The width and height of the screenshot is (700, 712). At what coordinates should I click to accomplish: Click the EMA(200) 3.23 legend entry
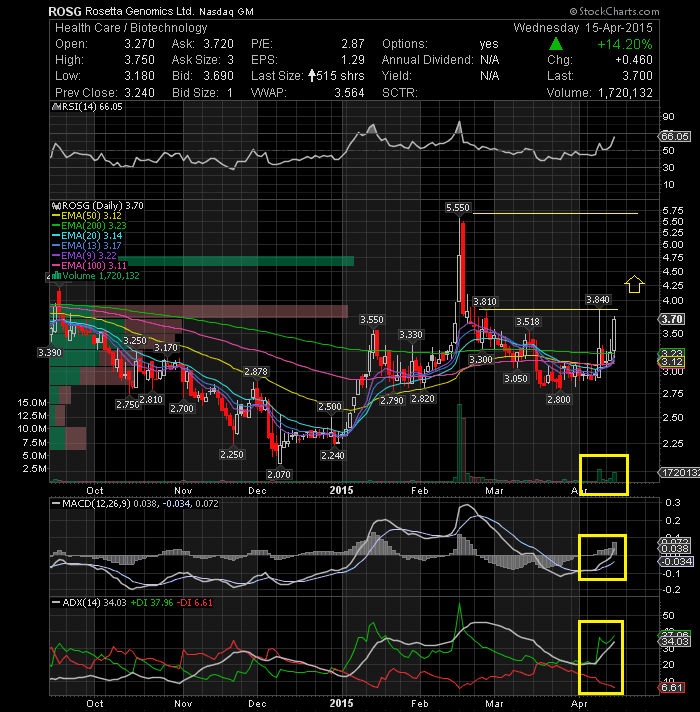[89, 226]
